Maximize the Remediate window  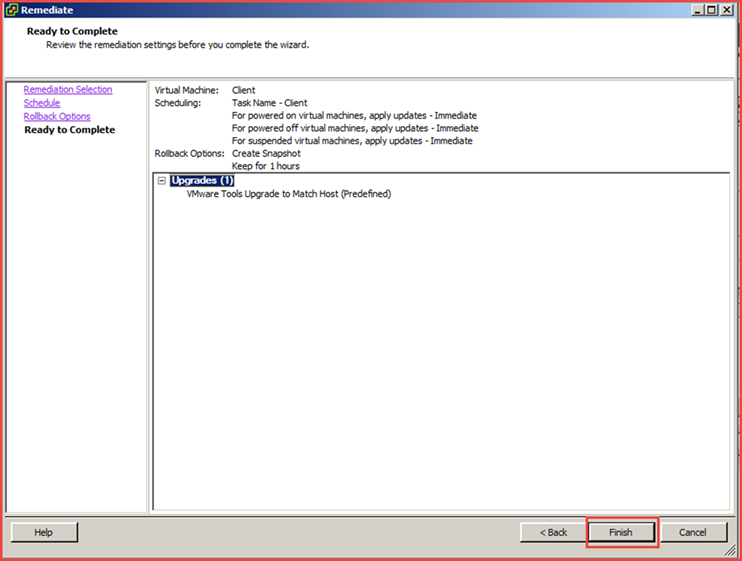[711, 10]
